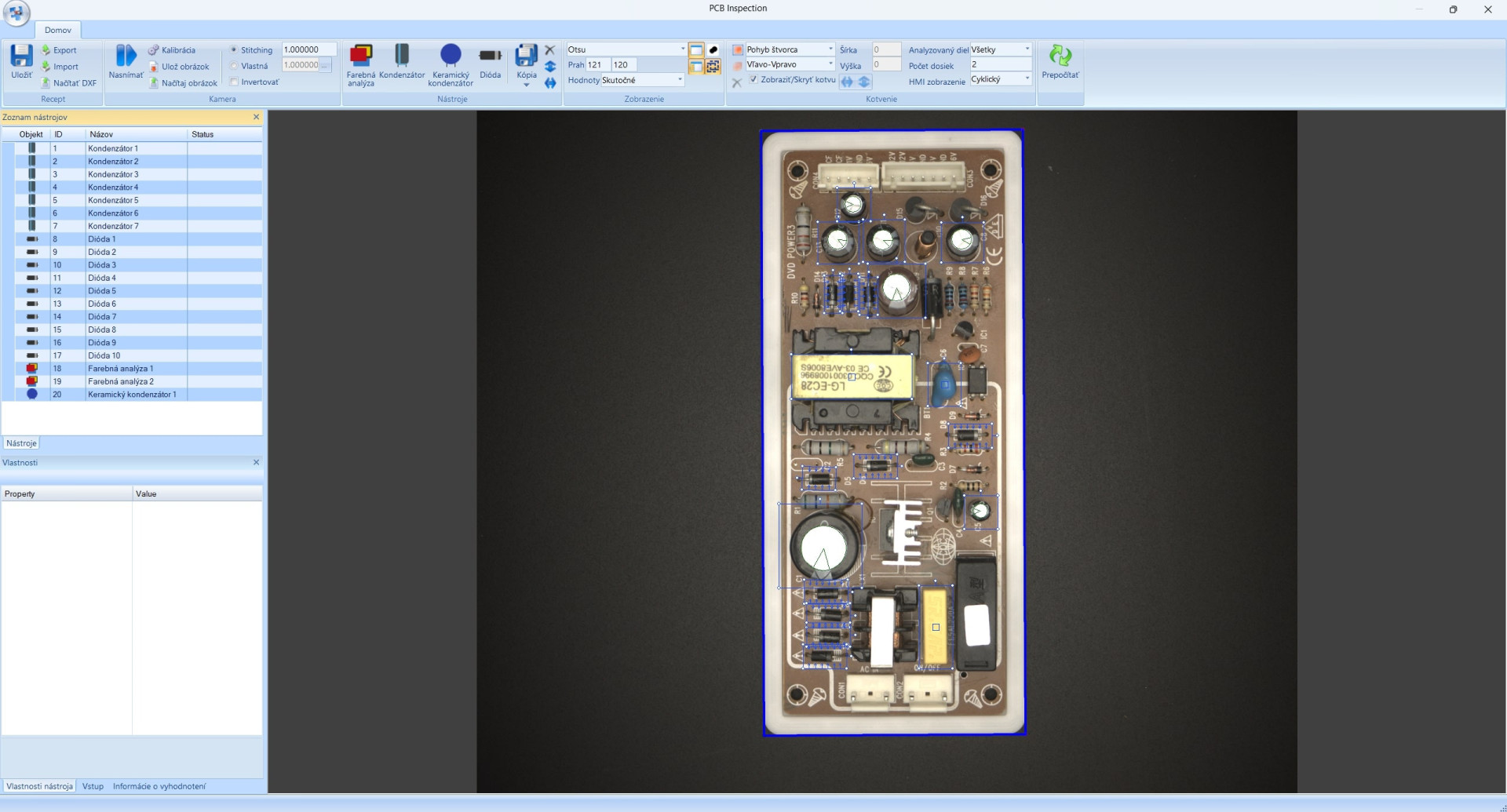Uncheck Zobraziť/Skryť kotvu checkbox

[x=753, y=80]
